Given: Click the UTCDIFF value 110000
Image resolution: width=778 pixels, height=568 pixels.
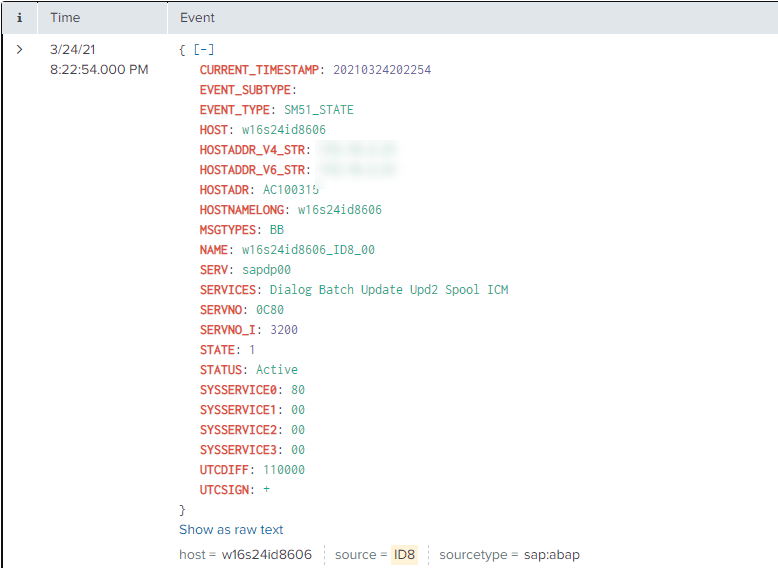Looking at the screenshot, I should [x=284, y=469].
